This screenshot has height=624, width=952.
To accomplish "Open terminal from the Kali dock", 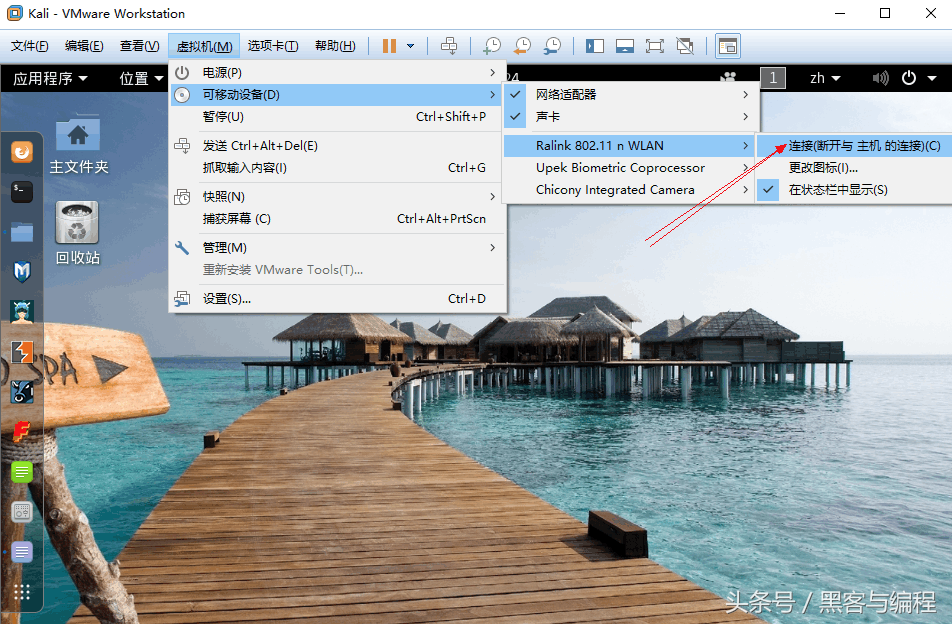I will pyautogui.click(x=22, y=192).
